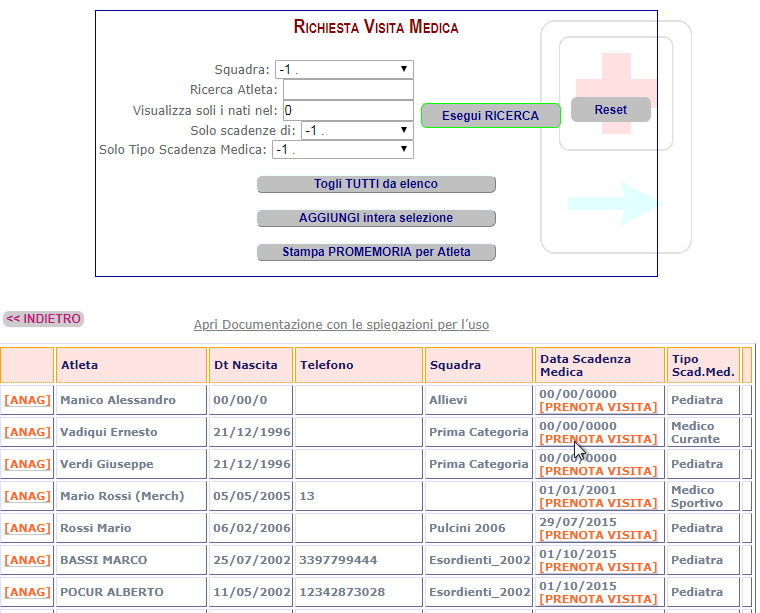Click PRENOTA VISITA for BASSI MARCO

pos(598,567)
